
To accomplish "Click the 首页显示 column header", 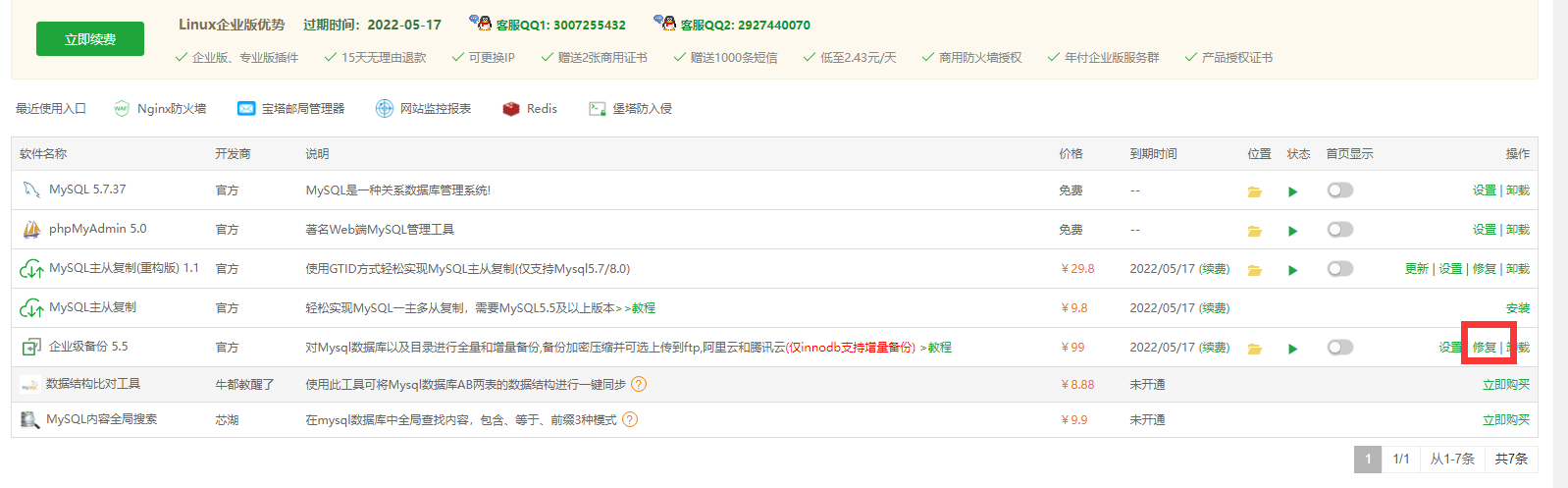I will coord(1349,154).
